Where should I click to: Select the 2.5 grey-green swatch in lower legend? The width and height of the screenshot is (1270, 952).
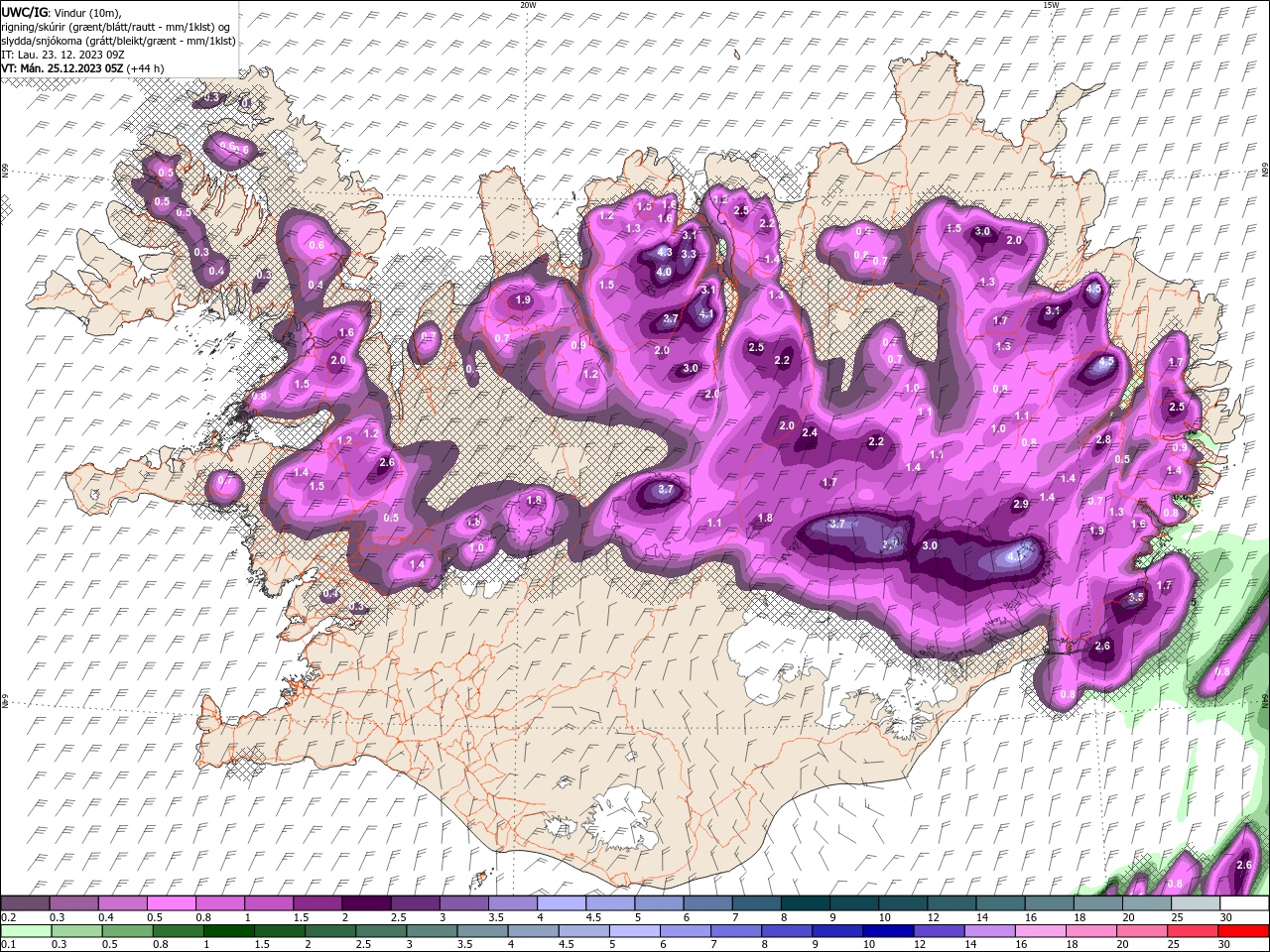pos(381,930)
